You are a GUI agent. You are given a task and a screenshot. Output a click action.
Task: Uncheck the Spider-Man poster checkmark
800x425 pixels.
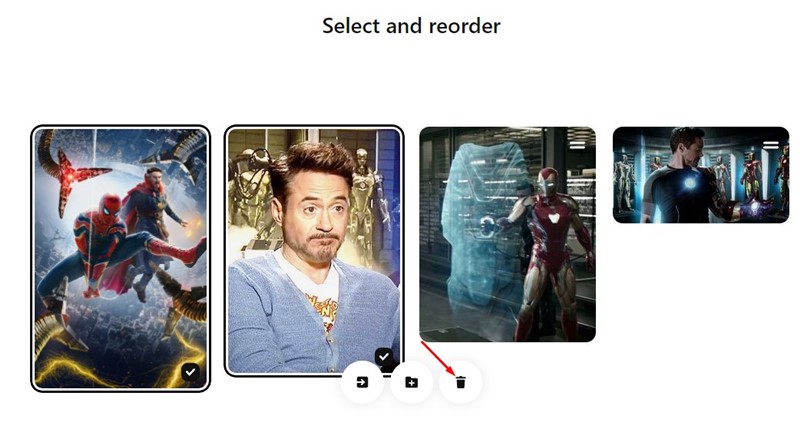tap(190, 372)
